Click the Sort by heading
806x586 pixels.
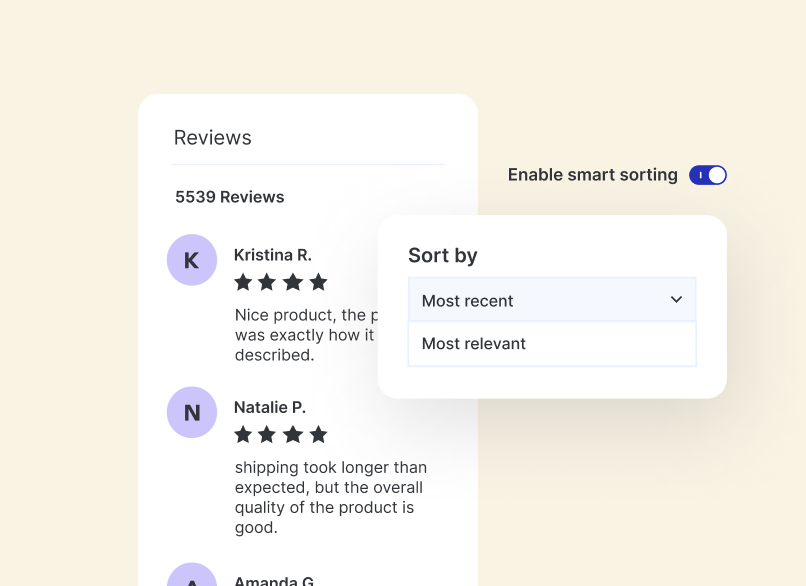click(443, 256)
